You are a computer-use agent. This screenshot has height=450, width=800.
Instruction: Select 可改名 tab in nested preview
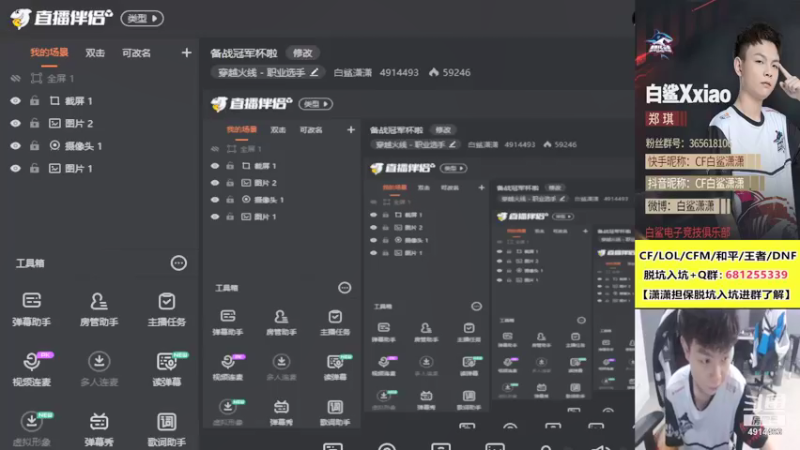[x=311, y=130]
